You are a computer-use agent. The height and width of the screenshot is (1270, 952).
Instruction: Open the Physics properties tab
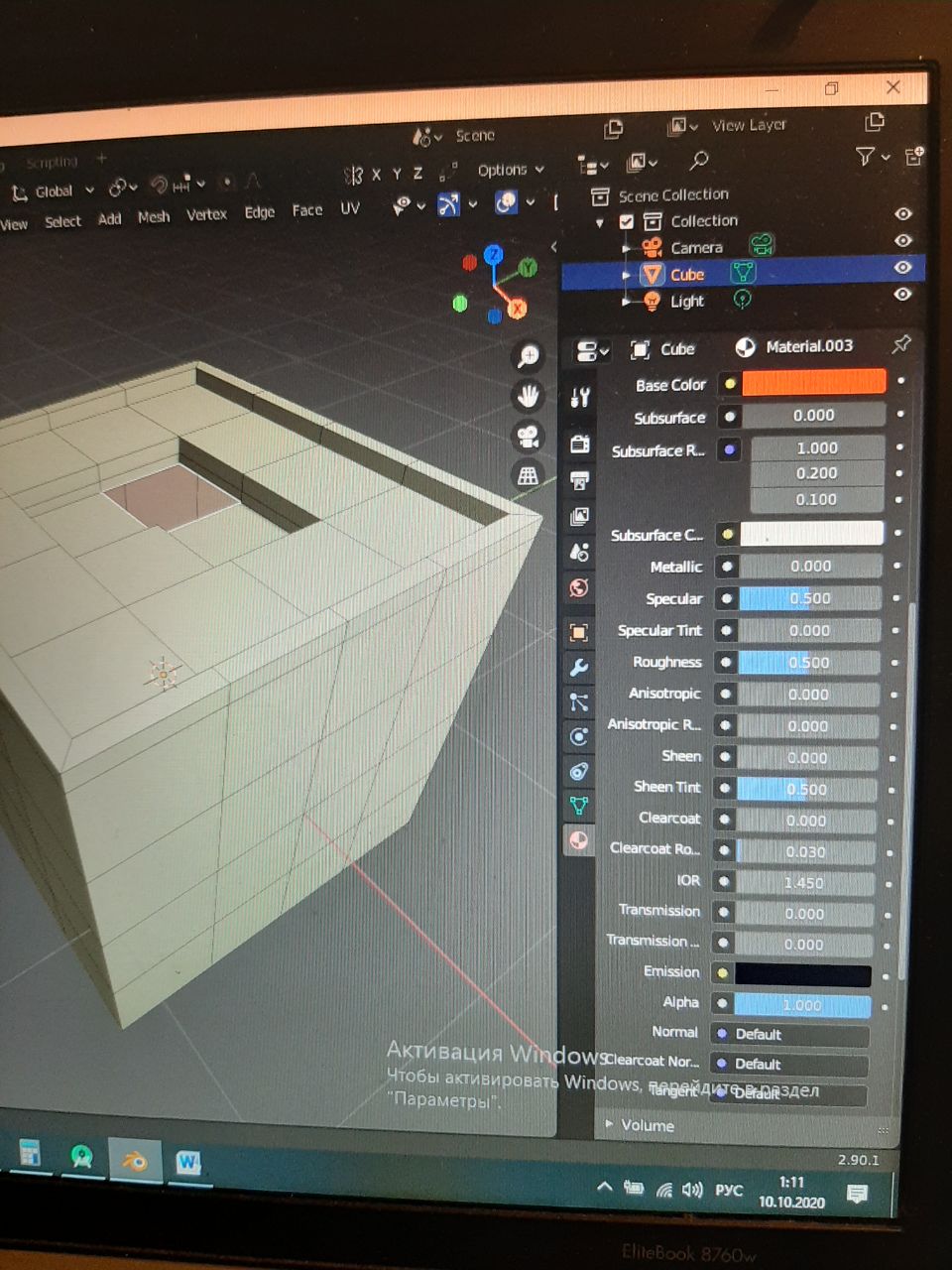pos(579,736)
